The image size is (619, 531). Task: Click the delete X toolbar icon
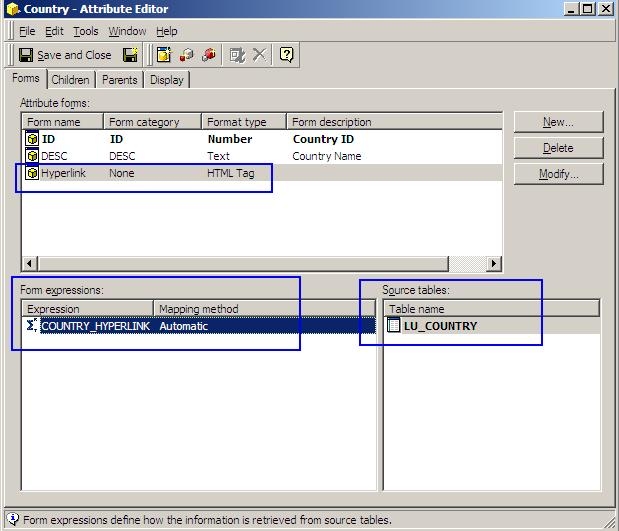259,55
